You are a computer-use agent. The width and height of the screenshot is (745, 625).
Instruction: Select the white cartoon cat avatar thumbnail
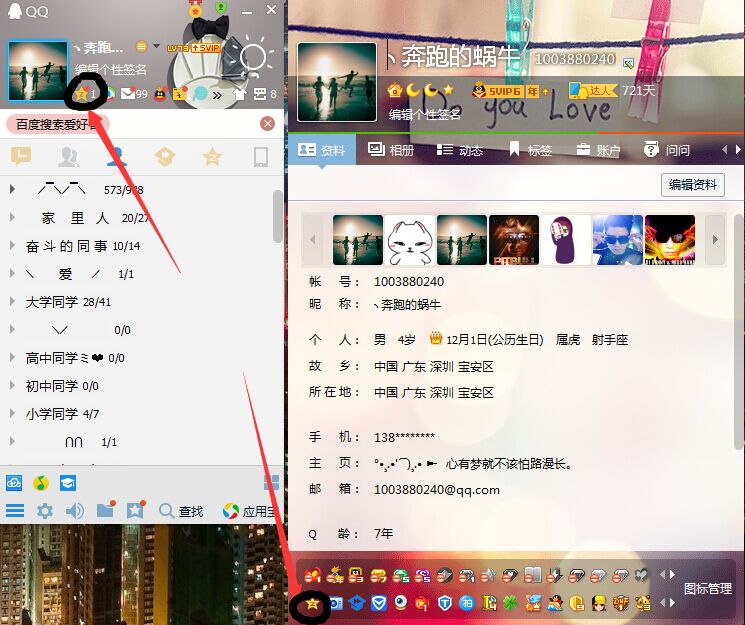410,240
